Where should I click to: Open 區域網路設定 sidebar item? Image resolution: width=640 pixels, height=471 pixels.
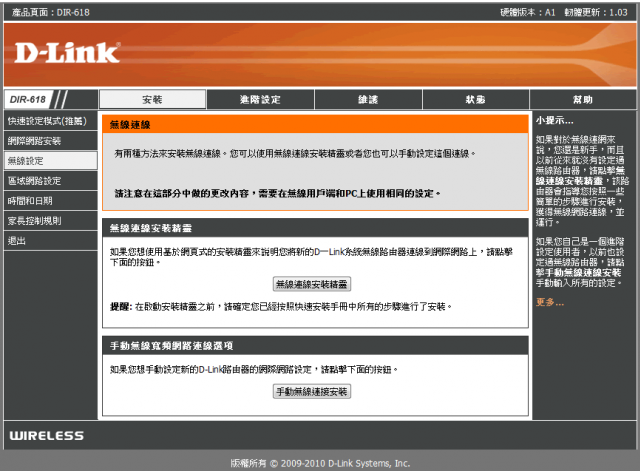click(51, 181)
